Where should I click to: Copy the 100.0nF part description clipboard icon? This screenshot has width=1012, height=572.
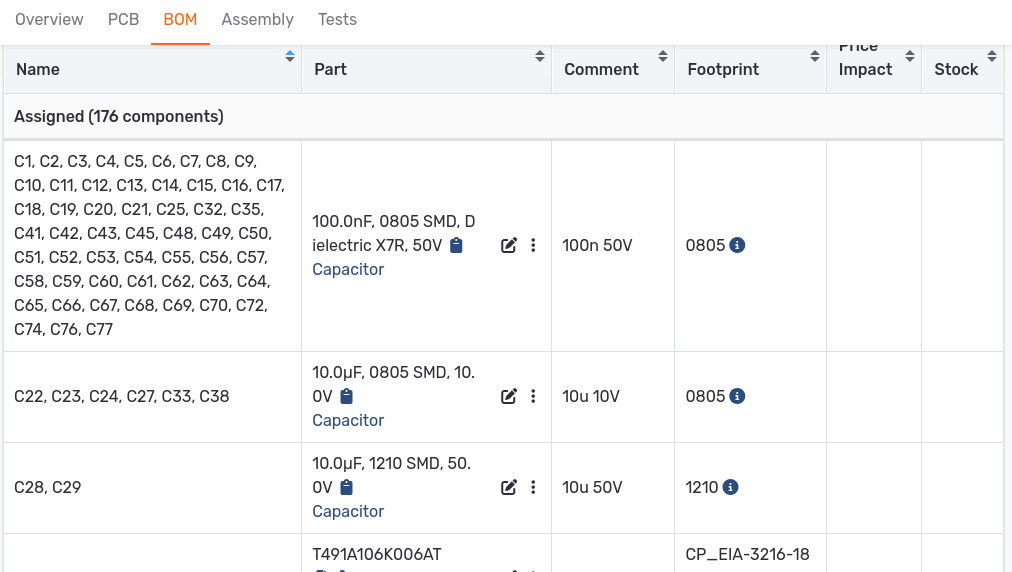pyautogui.click(x=456, y=246)
